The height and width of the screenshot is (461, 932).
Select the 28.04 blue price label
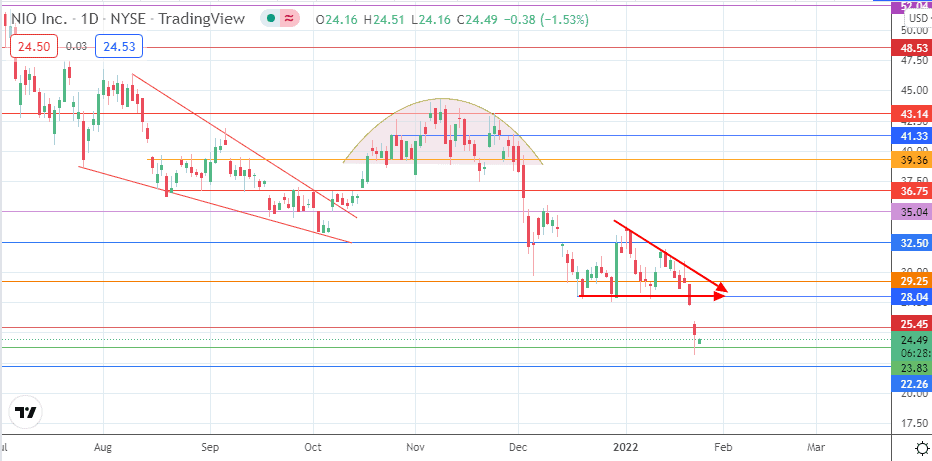[x=912, y=296]
